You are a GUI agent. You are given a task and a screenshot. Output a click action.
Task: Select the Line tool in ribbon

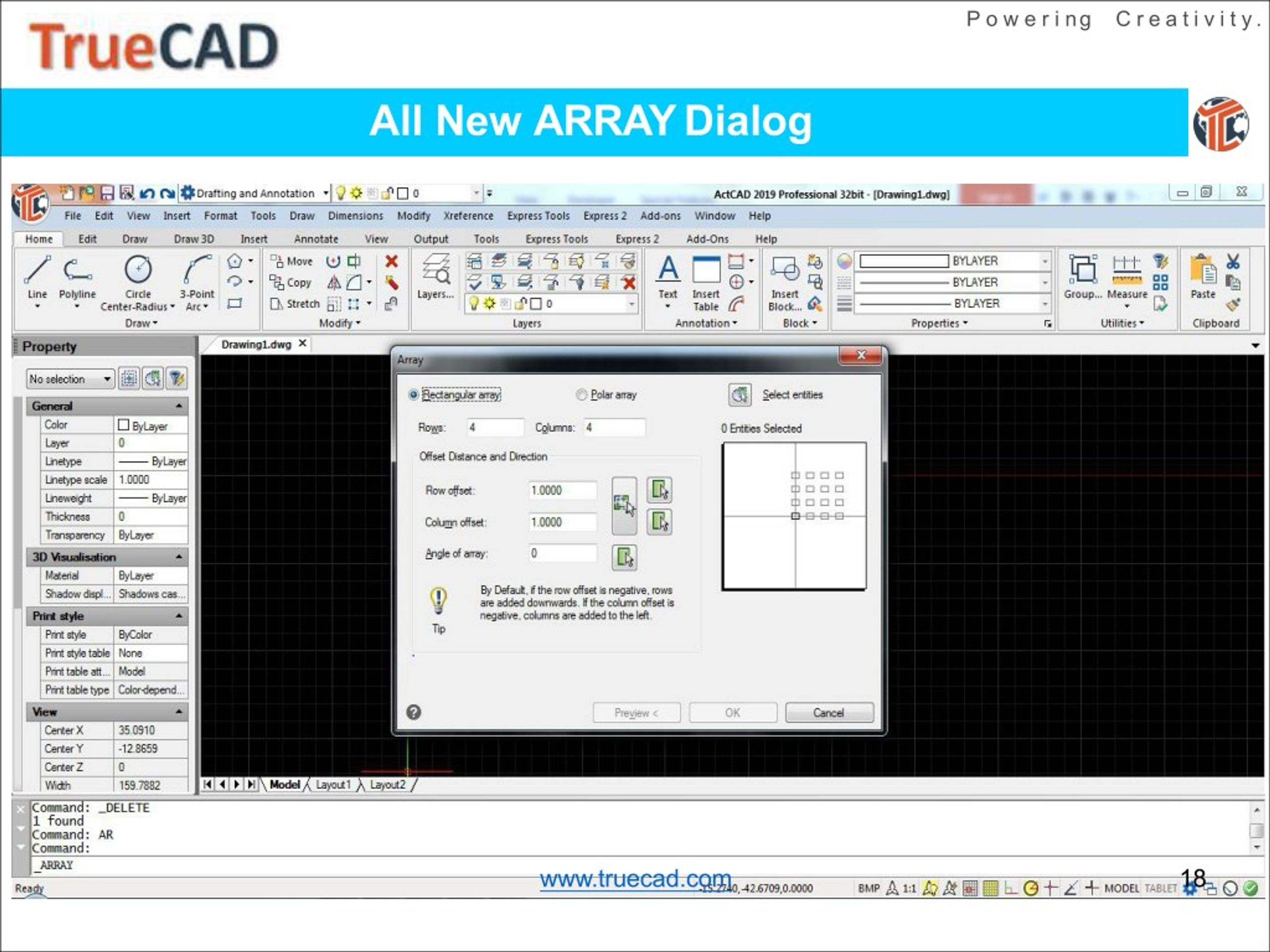(x=37, y=277)
